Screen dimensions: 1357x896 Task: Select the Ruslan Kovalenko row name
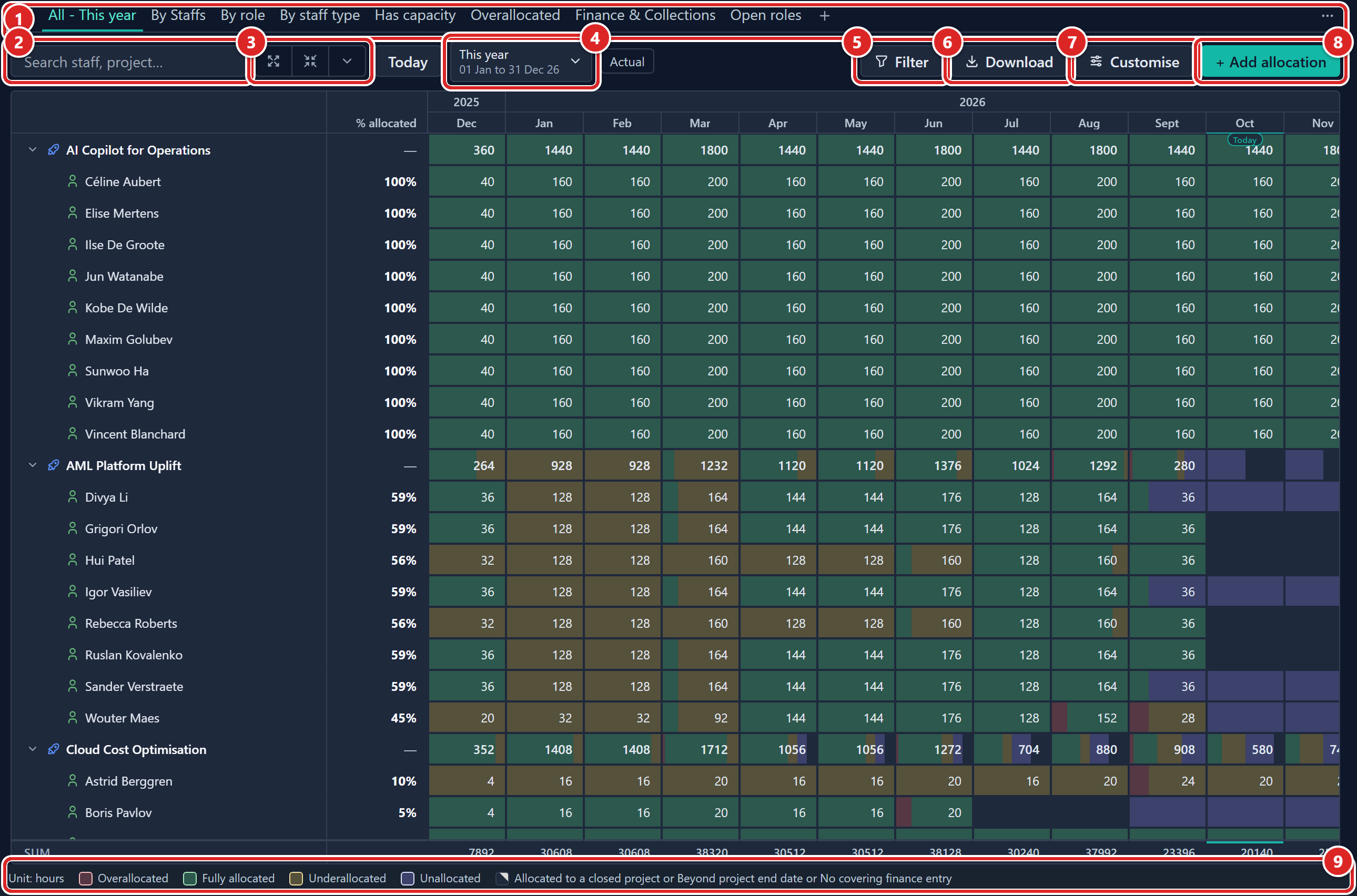pos(134,655)
